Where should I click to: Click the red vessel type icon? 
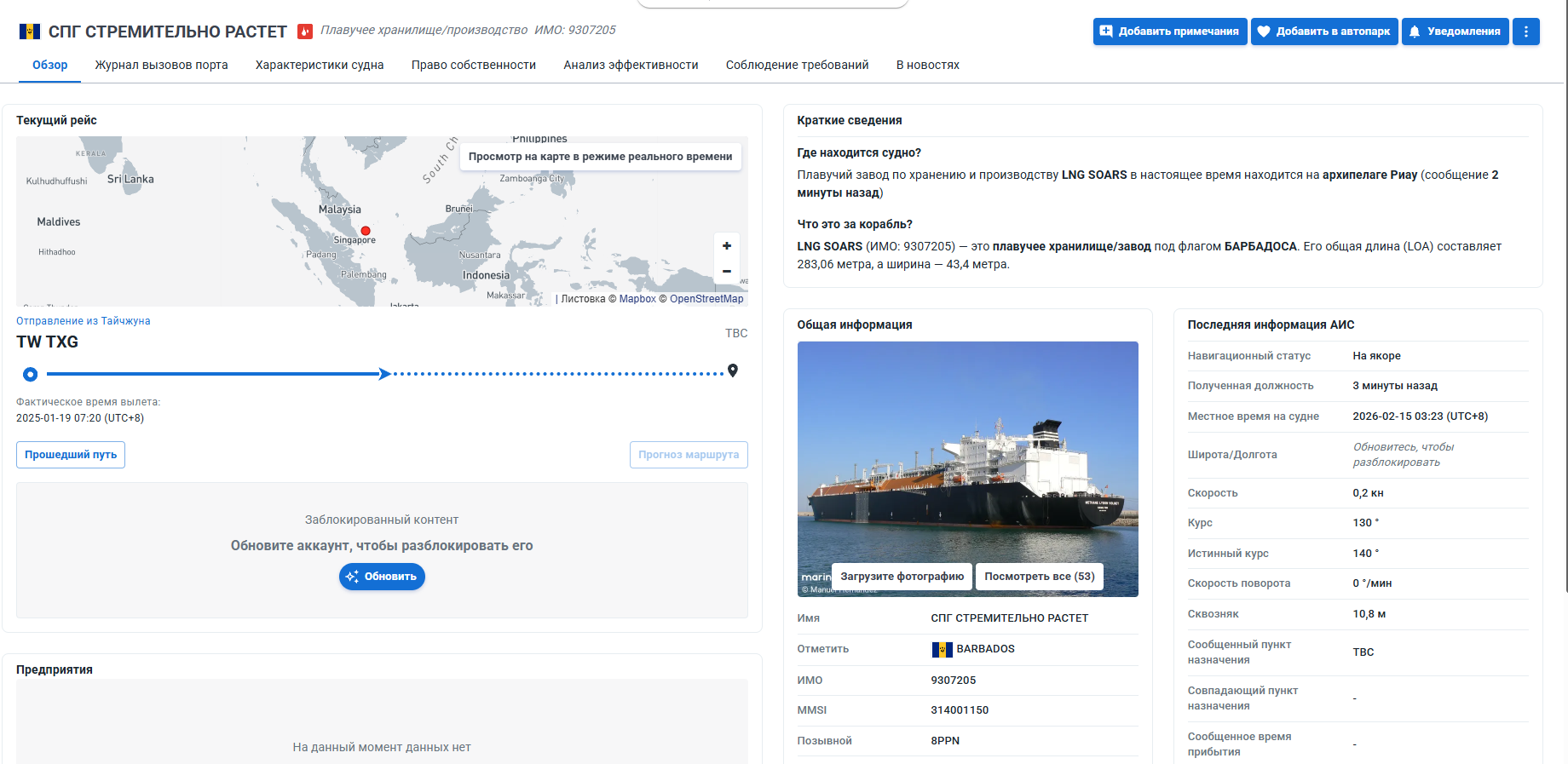coord(305,32)
